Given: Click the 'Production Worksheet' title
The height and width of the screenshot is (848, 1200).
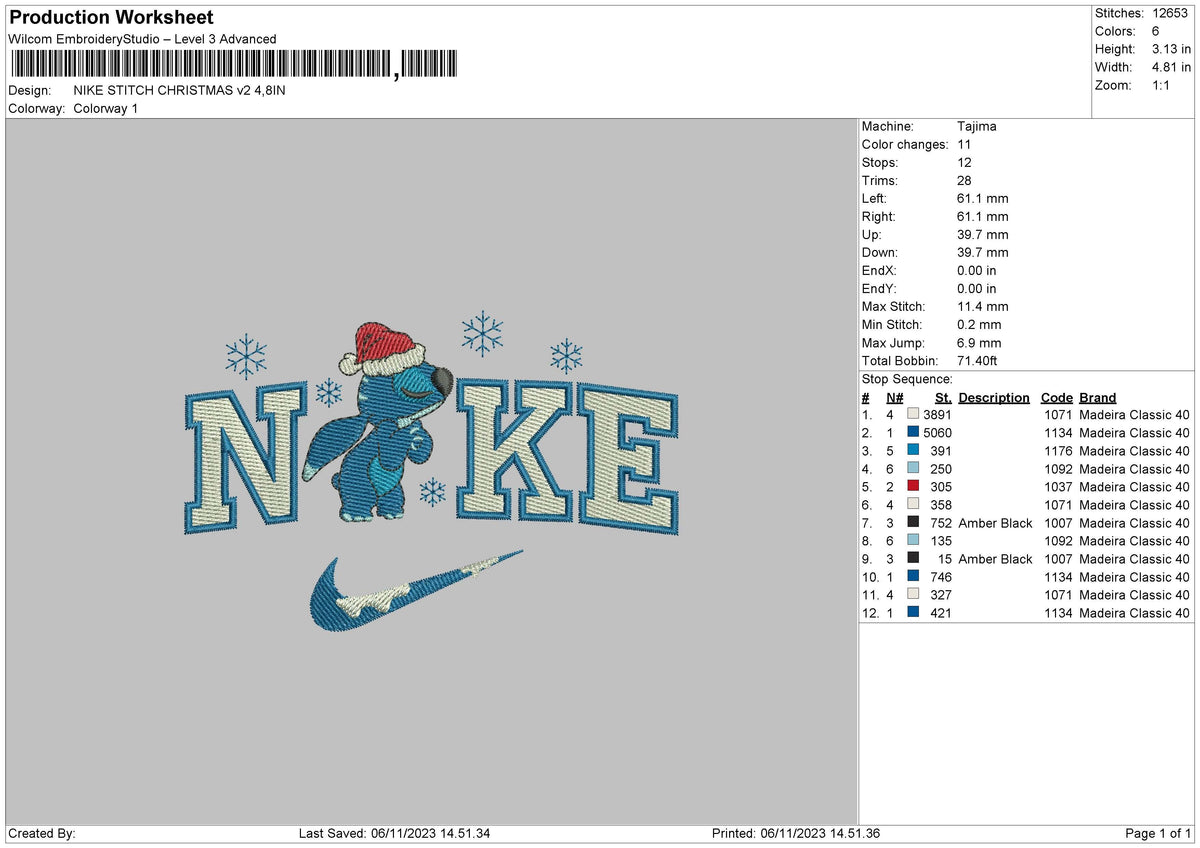Looking at the screenshot, I should [x=111, y=18].
